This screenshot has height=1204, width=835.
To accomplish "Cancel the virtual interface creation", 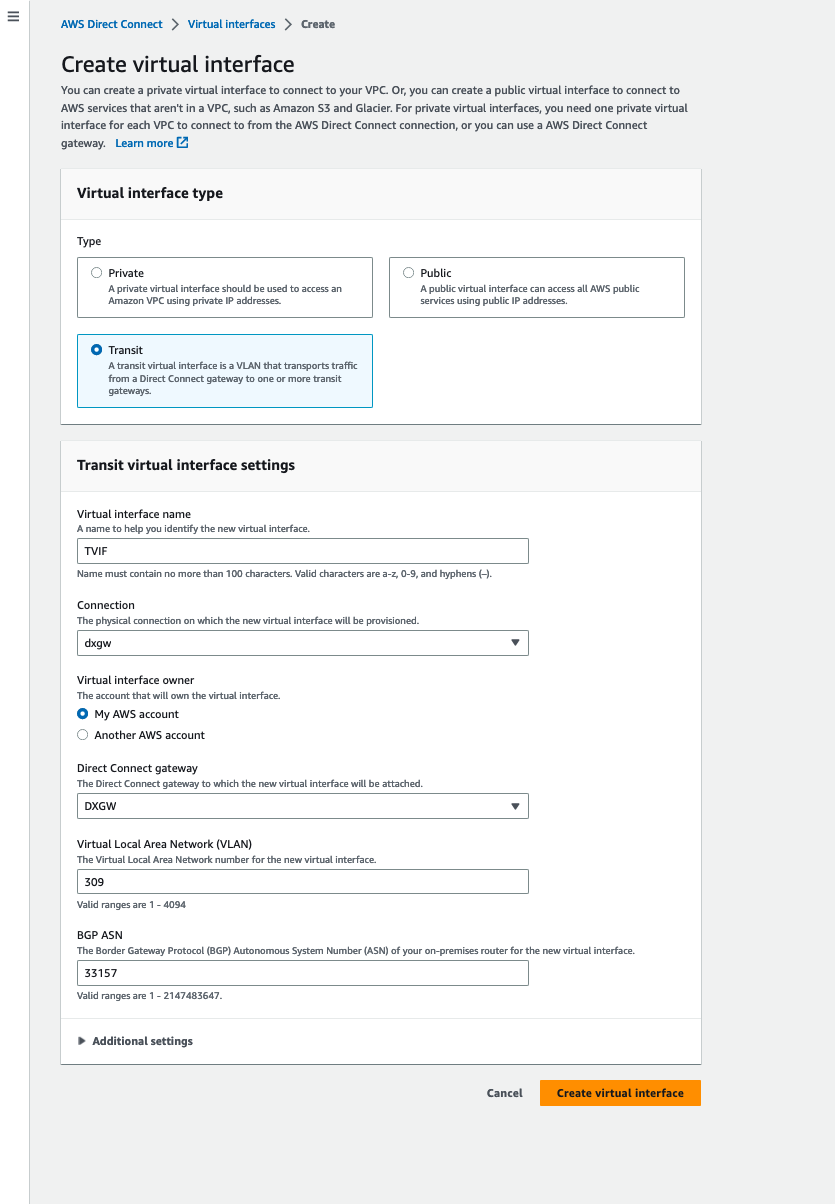I will click(x=504, y=1093).
